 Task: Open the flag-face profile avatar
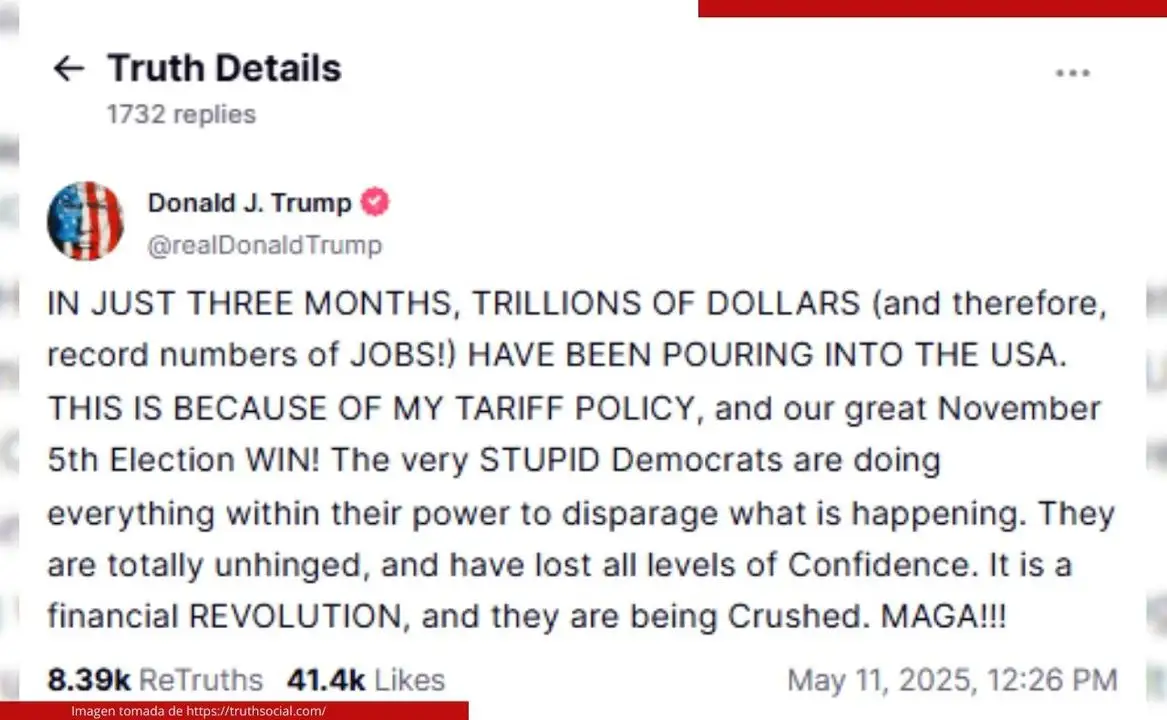(86, 221)
